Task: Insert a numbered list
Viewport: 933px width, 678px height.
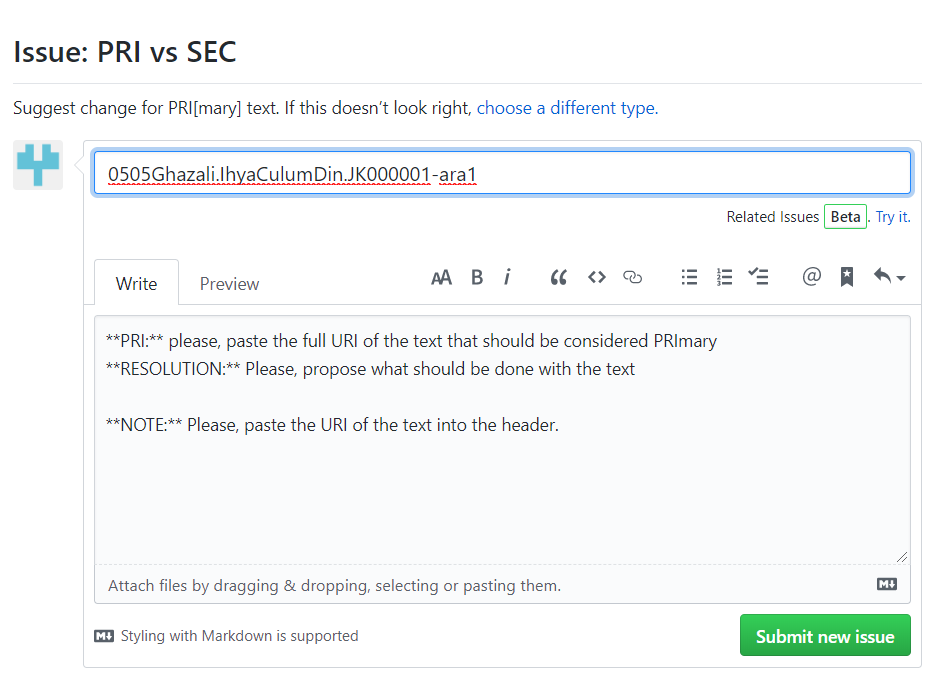Action: tap(724, 278)
